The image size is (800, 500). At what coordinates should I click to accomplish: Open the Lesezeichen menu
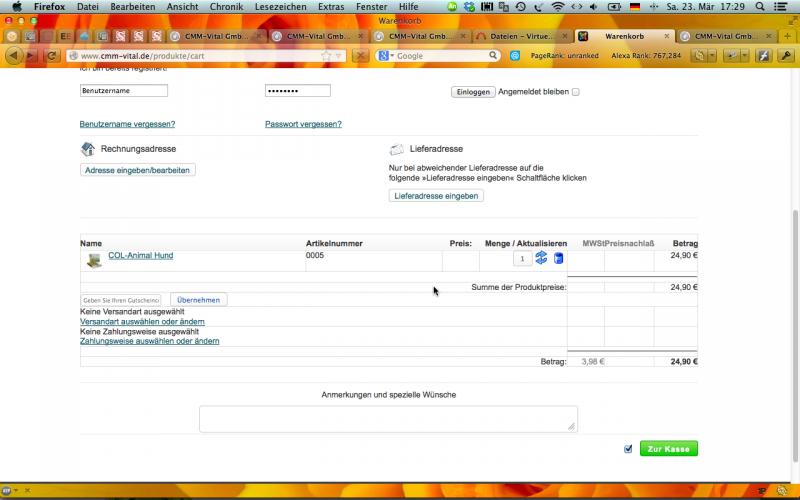[x=280, y=7]
